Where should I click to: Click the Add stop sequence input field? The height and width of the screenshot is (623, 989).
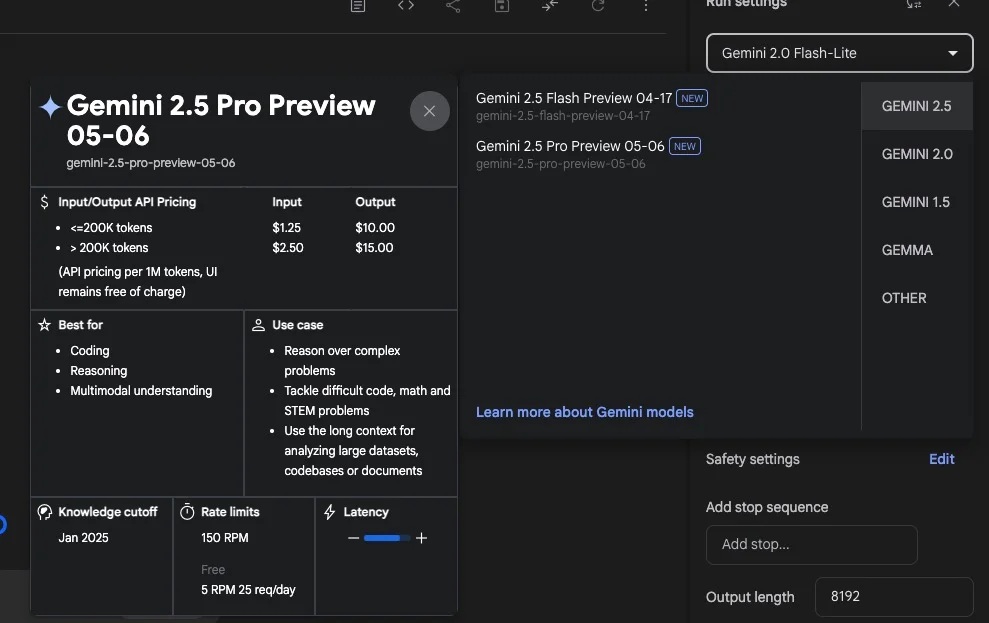[811, 544]
